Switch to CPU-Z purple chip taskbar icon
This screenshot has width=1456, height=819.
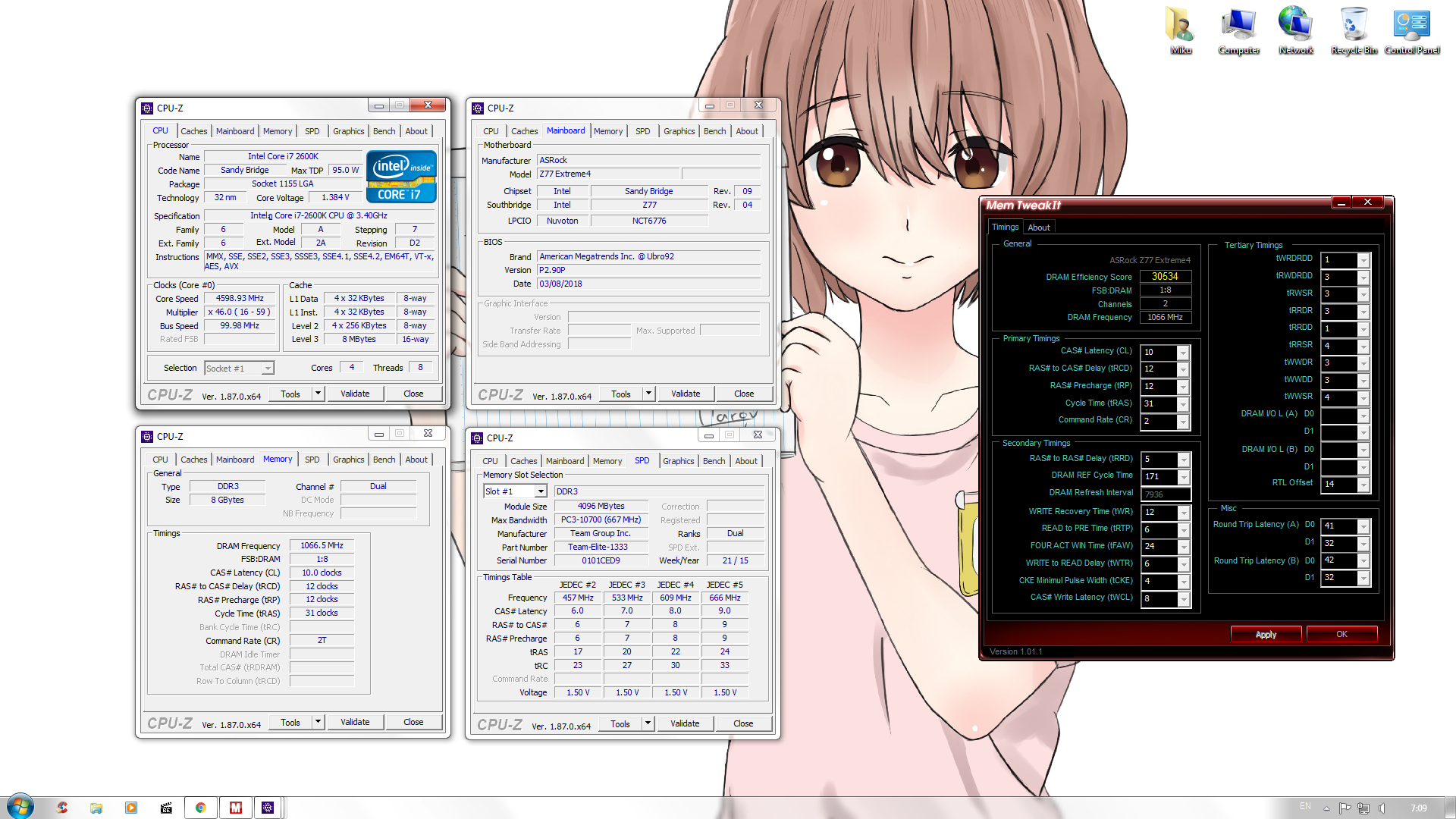click(268, 808)
